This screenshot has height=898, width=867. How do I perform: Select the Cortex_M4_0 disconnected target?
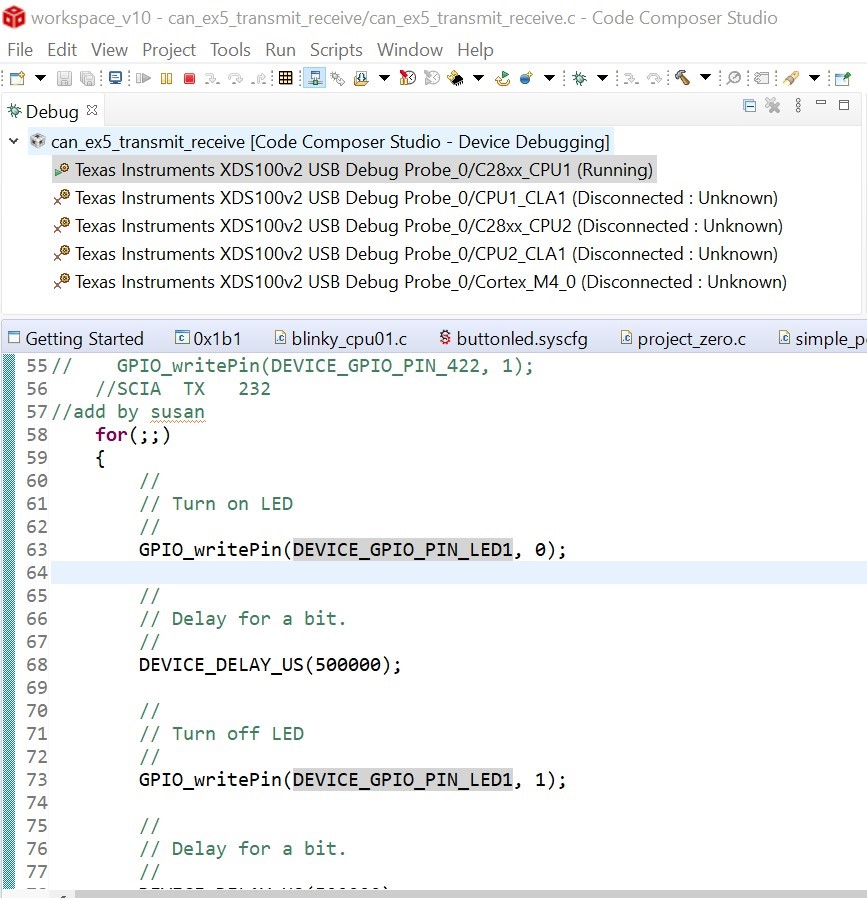coord(421,282)
